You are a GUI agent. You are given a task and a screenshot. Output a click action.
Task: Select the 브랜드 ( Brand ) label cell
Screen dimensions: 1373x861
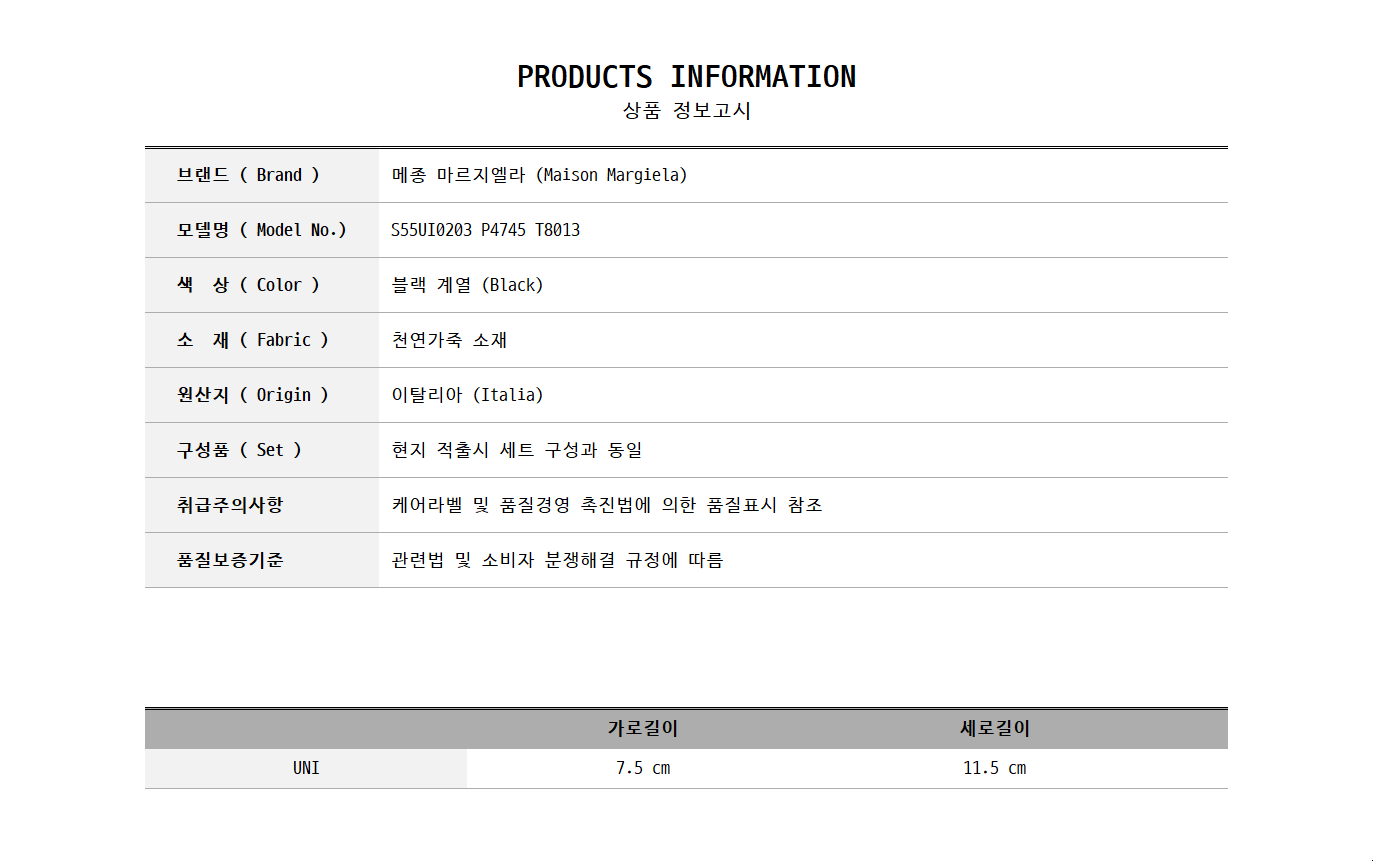pos(249,175)
